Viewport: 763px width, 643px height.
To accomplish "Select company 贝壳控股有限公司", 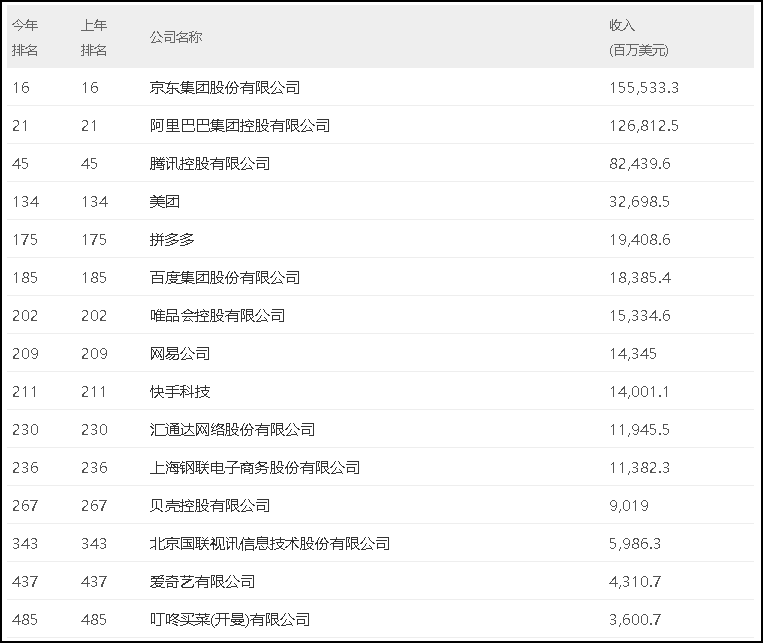I will pyautogui.click(x=210, y=505).
